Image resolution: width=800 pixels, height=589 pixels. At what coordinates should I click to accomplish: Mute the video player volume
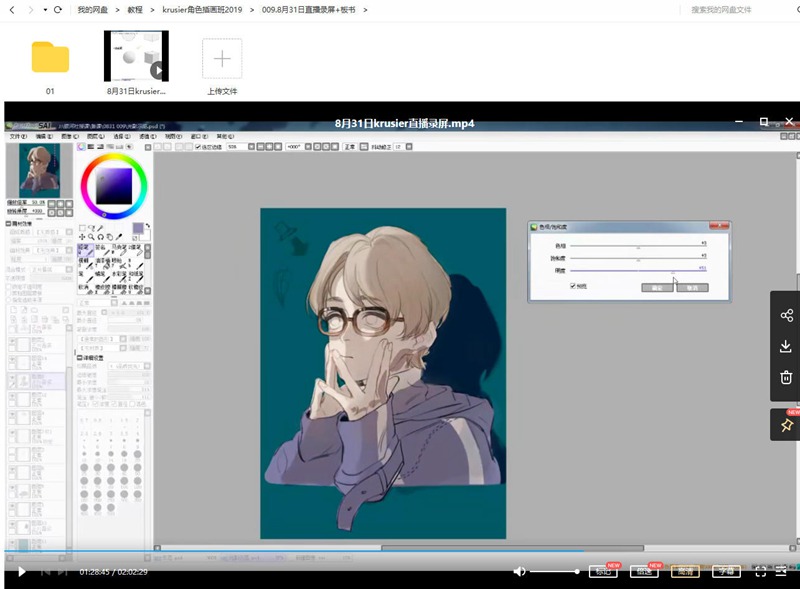(x=519, y=571)
